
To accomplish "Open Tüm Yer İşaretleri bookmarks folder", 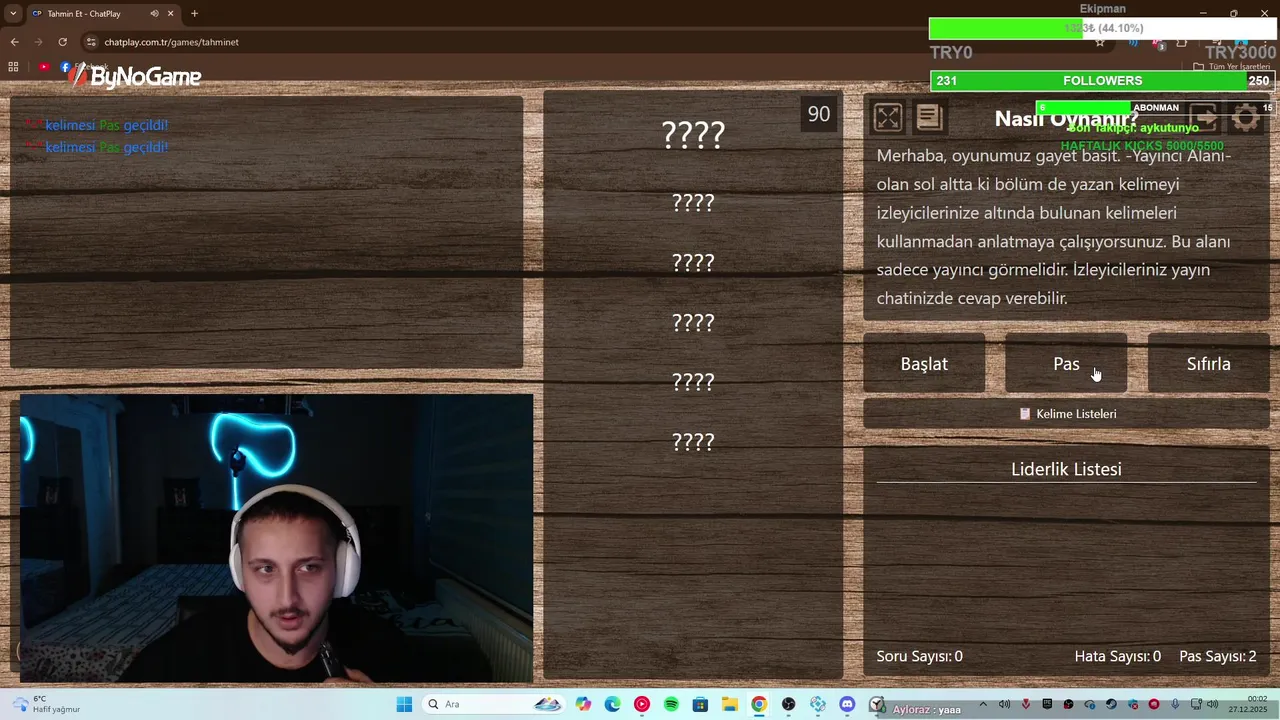I will [x=1231, y=67].
